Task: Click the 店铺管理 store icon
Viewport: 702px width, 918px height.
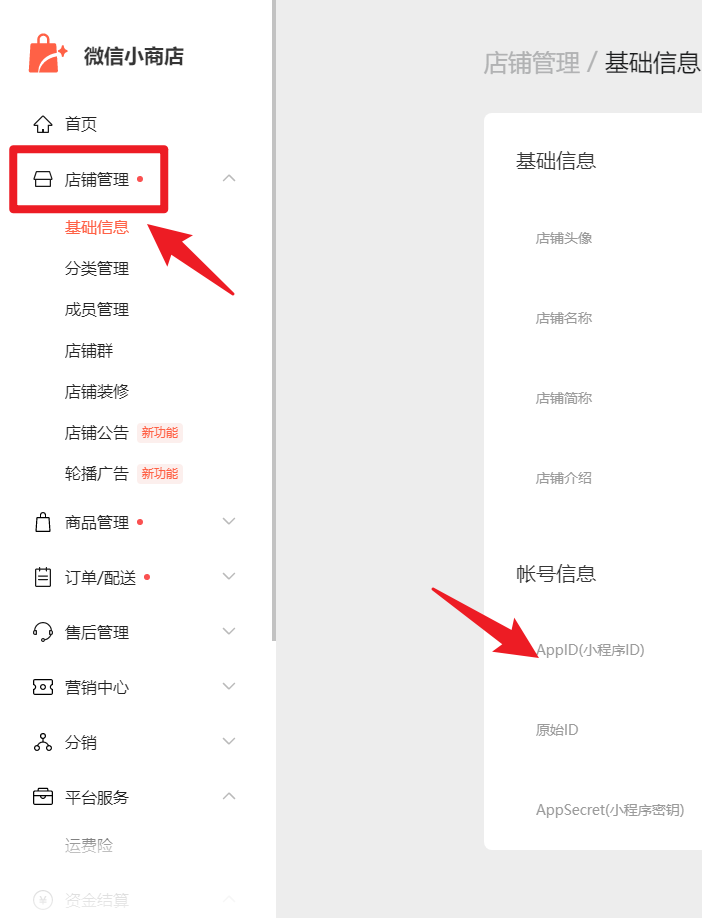Action: 43,179
